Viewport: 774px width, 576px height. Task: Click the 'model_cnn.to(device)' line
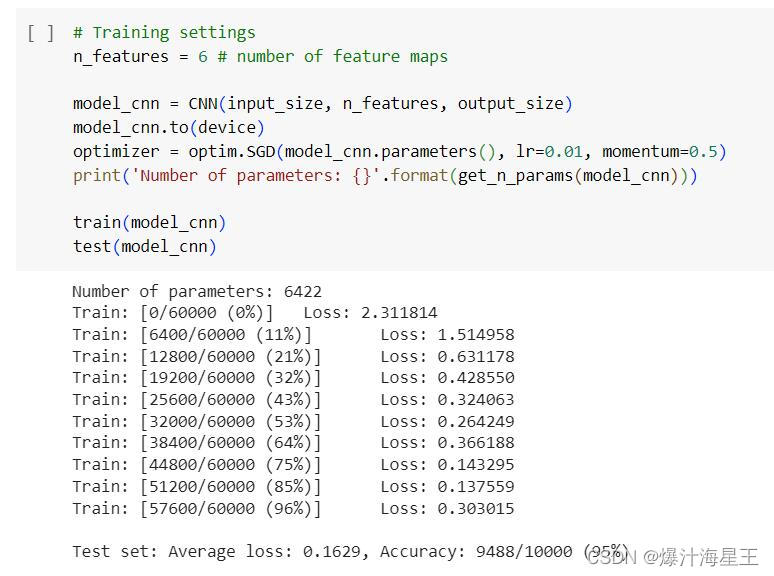169,128
